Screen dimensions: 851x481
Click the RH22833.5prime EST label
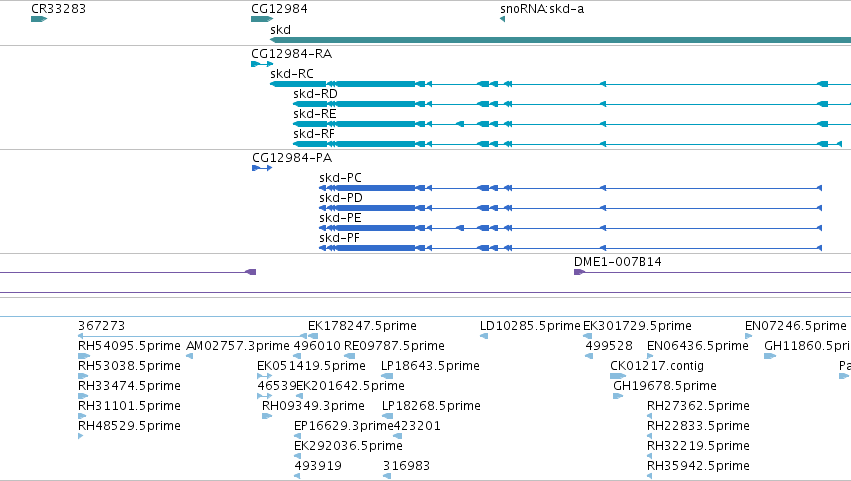coord(698,426)
